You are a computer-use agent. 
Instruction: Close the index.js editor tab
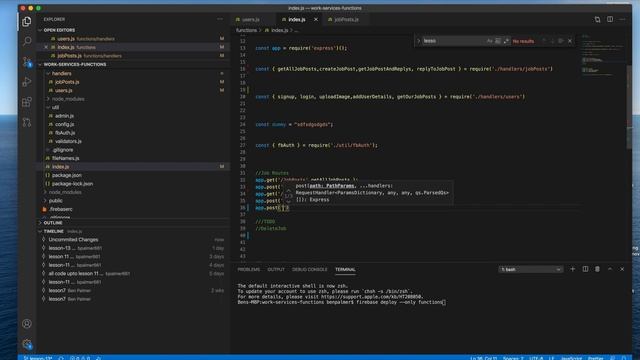point(316,19)
